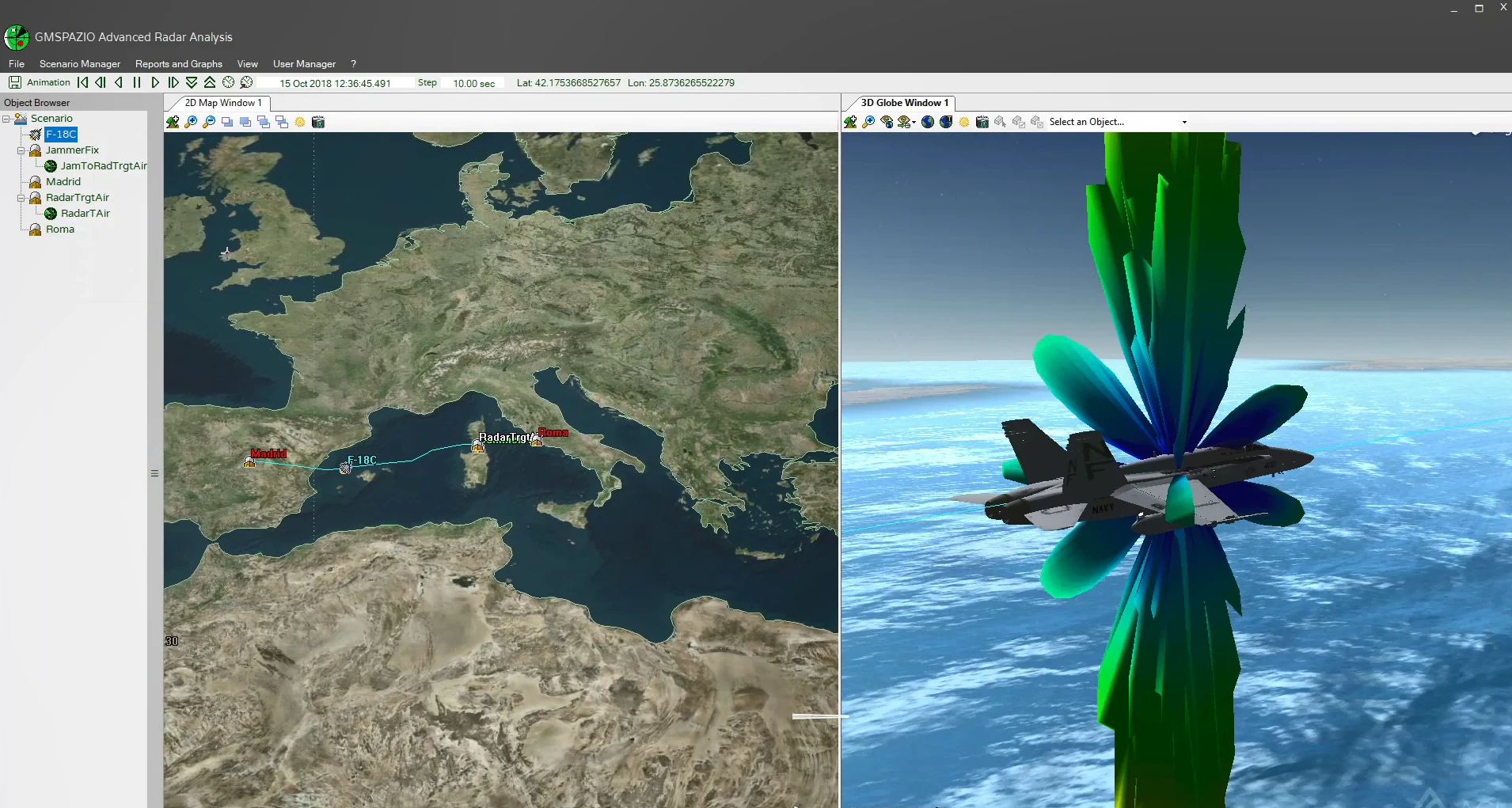Screen dimensions: 1512x808
Task: Pause the animation playback
Action: point(137,82)
